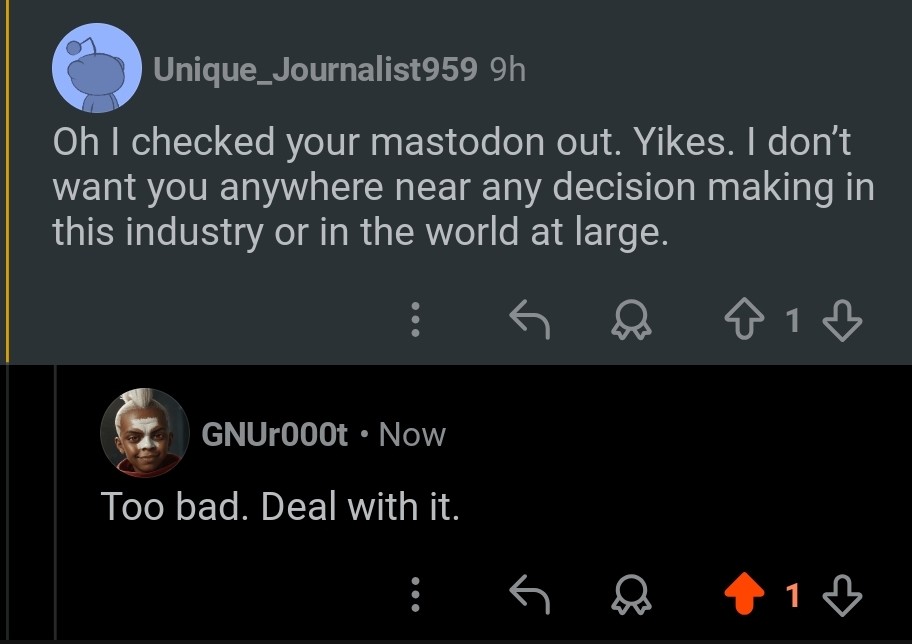
Task: Visit the GNUr000t username profile link
Action: (x=274, y=434)
